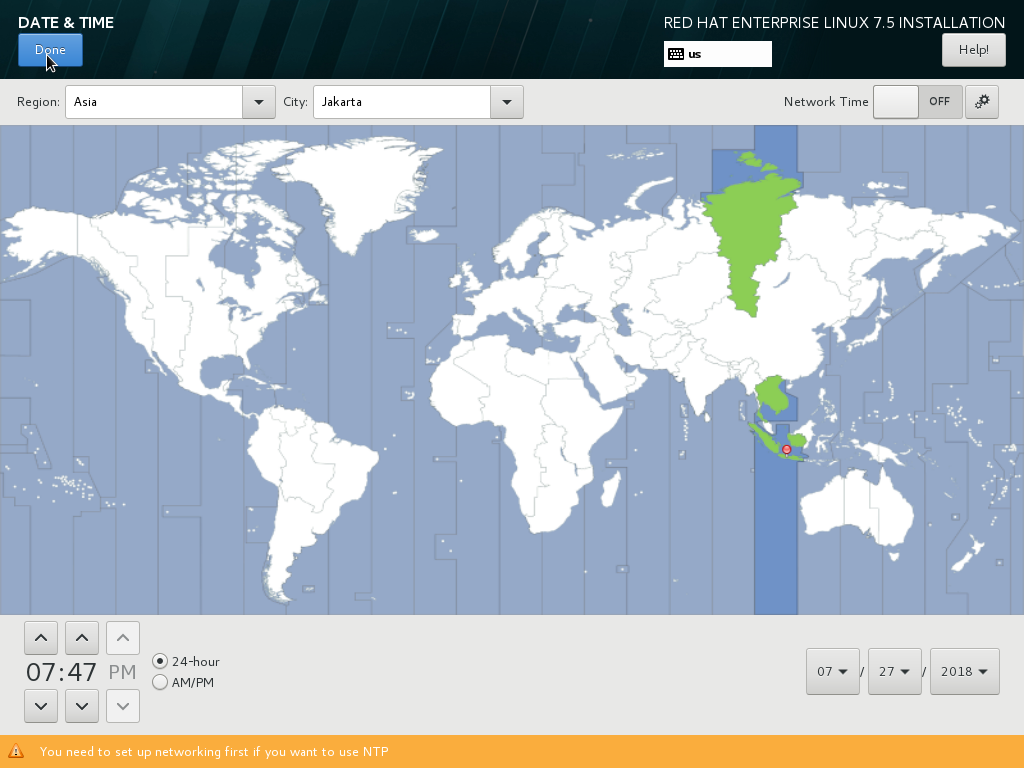Open the us keyboard layout indicator
Viewport: 1024px width, 768px height.
pos(717,54)
